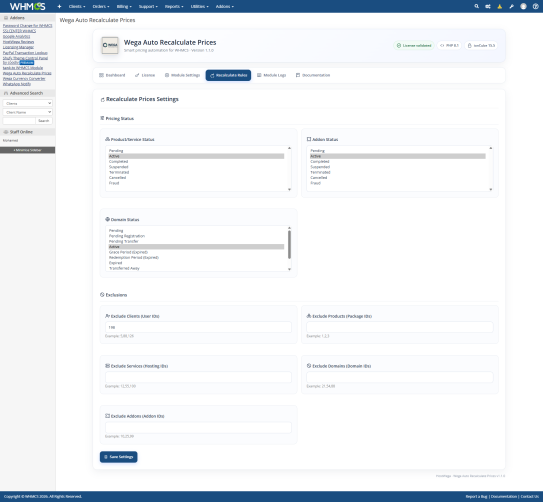Click the Recalculate Prices Settings refresh icon
Screen dimensions: 543x502
tap(103, 100)
